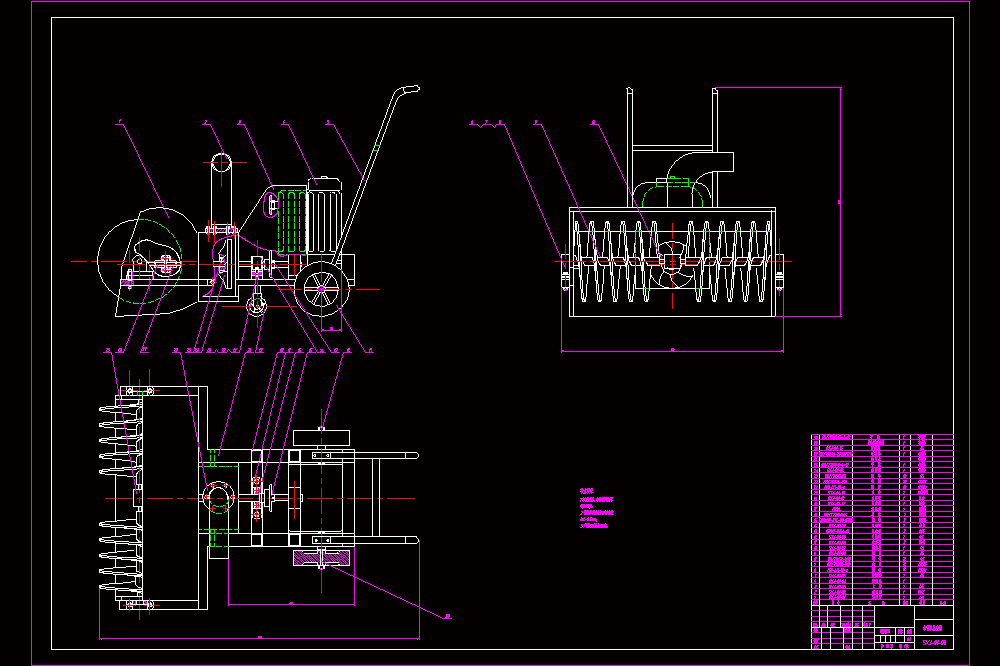This screenshot has width=1000, height=666.
Task: Click the parts list table
Action: pyautogui.click(x=882, y=519)
